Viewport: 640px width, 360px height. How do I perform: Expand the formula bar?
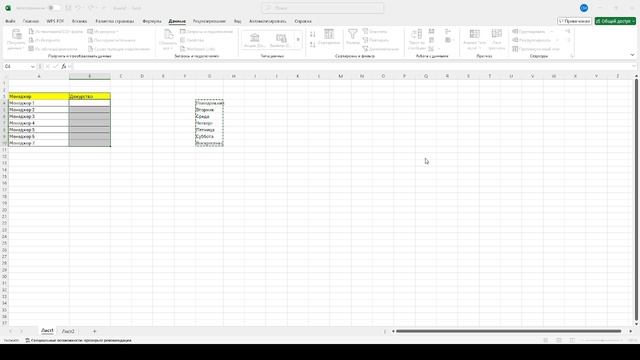634,66
